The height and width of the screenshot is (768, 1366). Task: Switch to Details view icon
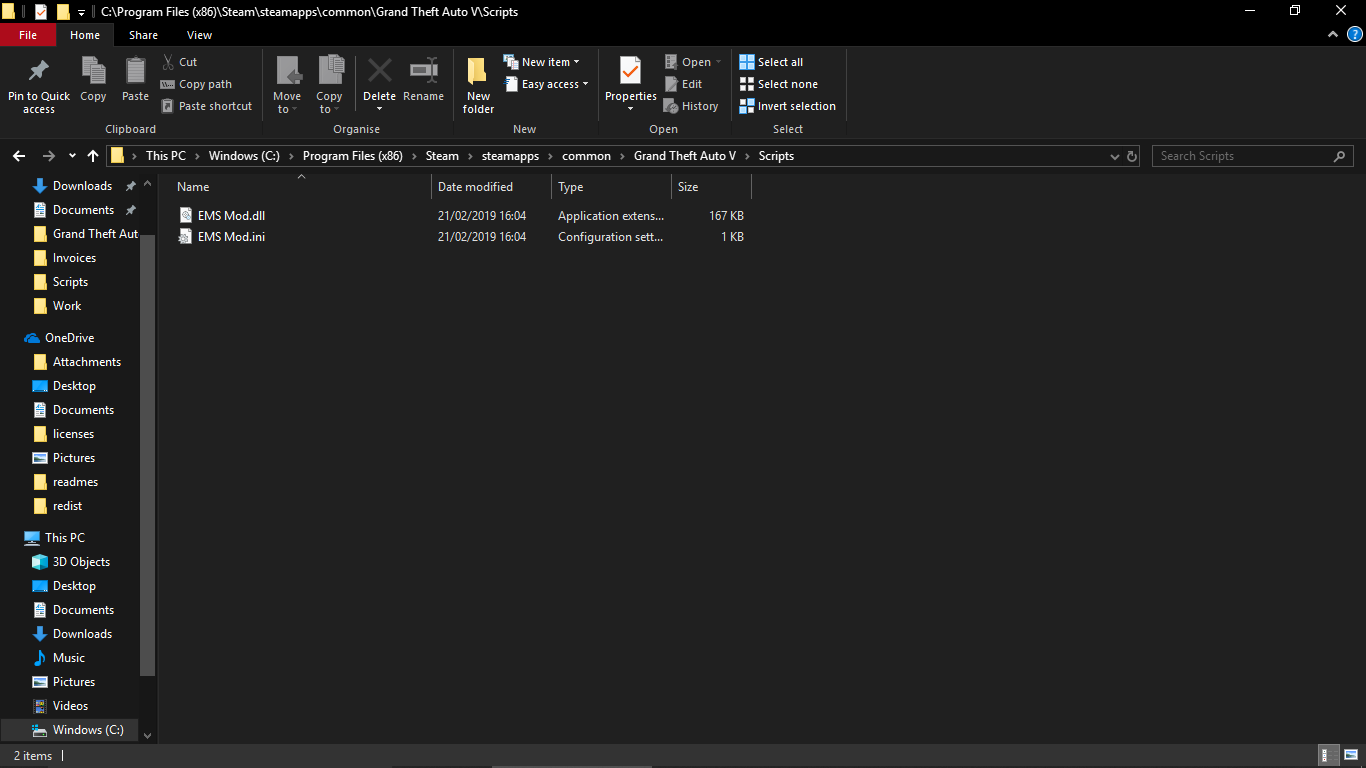tap(1330, 756)
